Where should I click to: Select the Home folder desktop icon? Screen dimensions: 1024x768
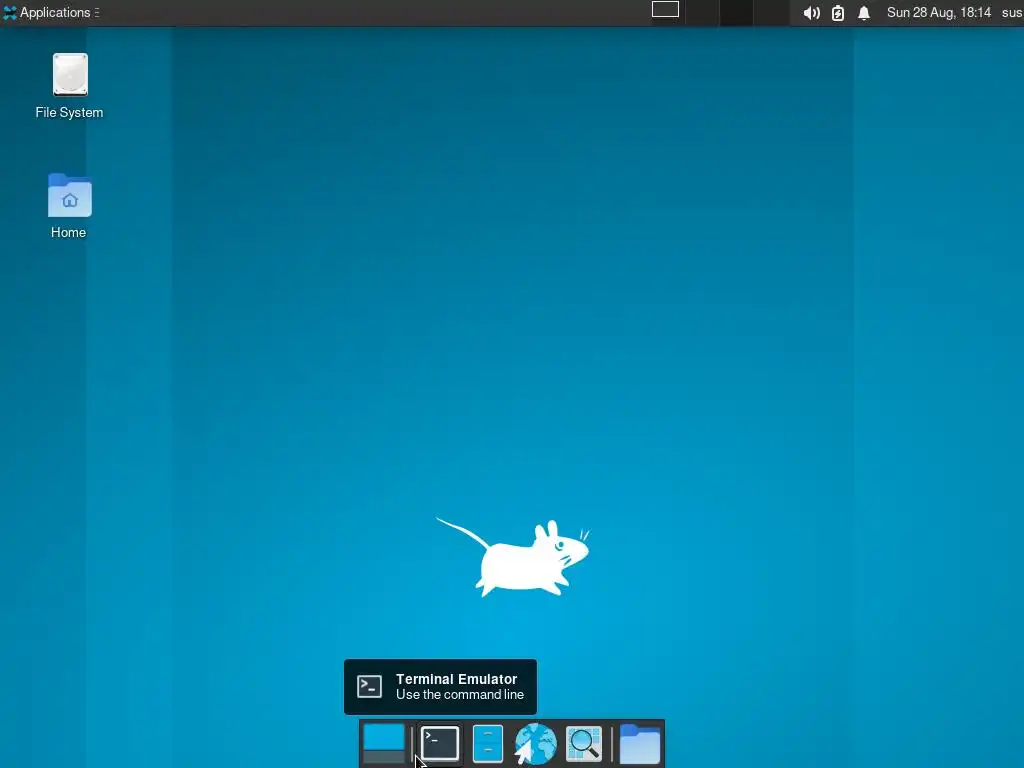[x=69, y=206]
